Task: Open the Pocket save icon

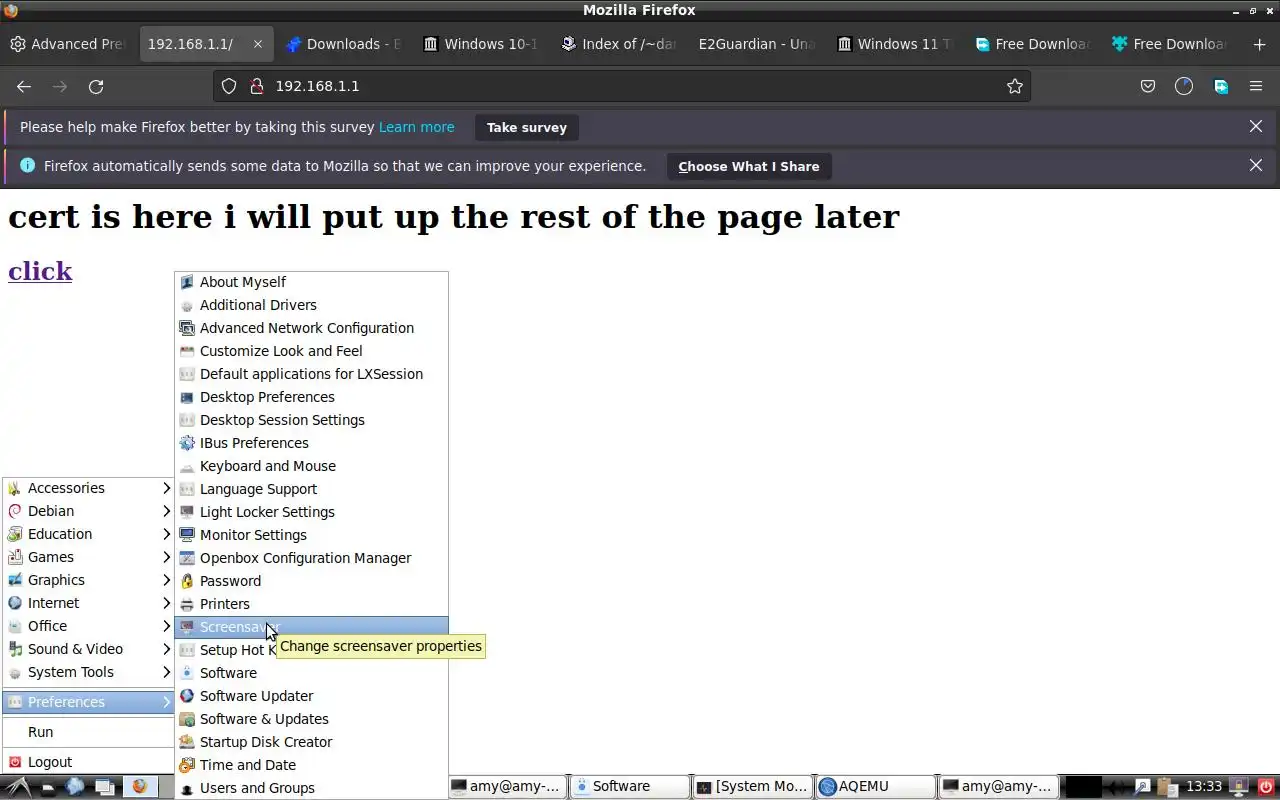Action: point(1148,86)
